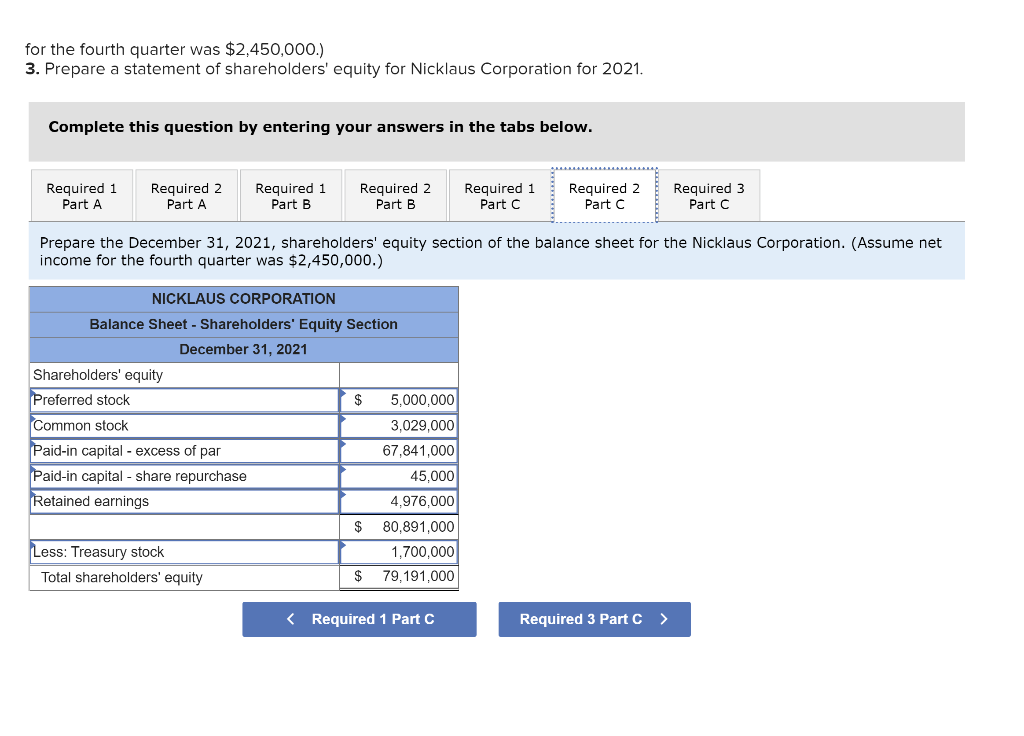Click the previous Required 1 Part C button
Viewport: 1024px width, 736px height.
click(359, 619)
